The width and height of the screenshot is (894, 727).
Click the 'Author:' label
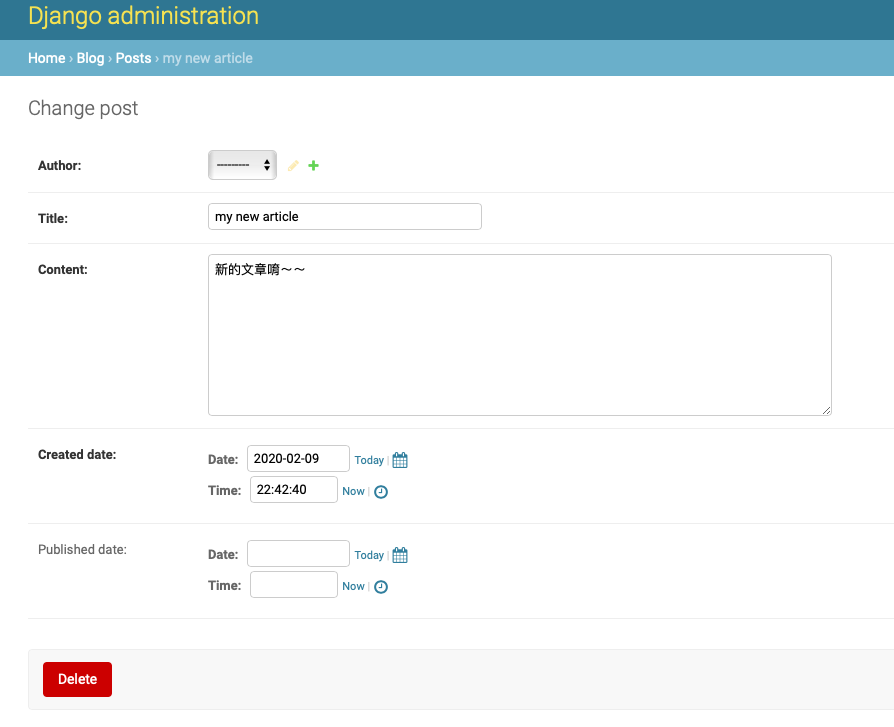pos(60,165)
